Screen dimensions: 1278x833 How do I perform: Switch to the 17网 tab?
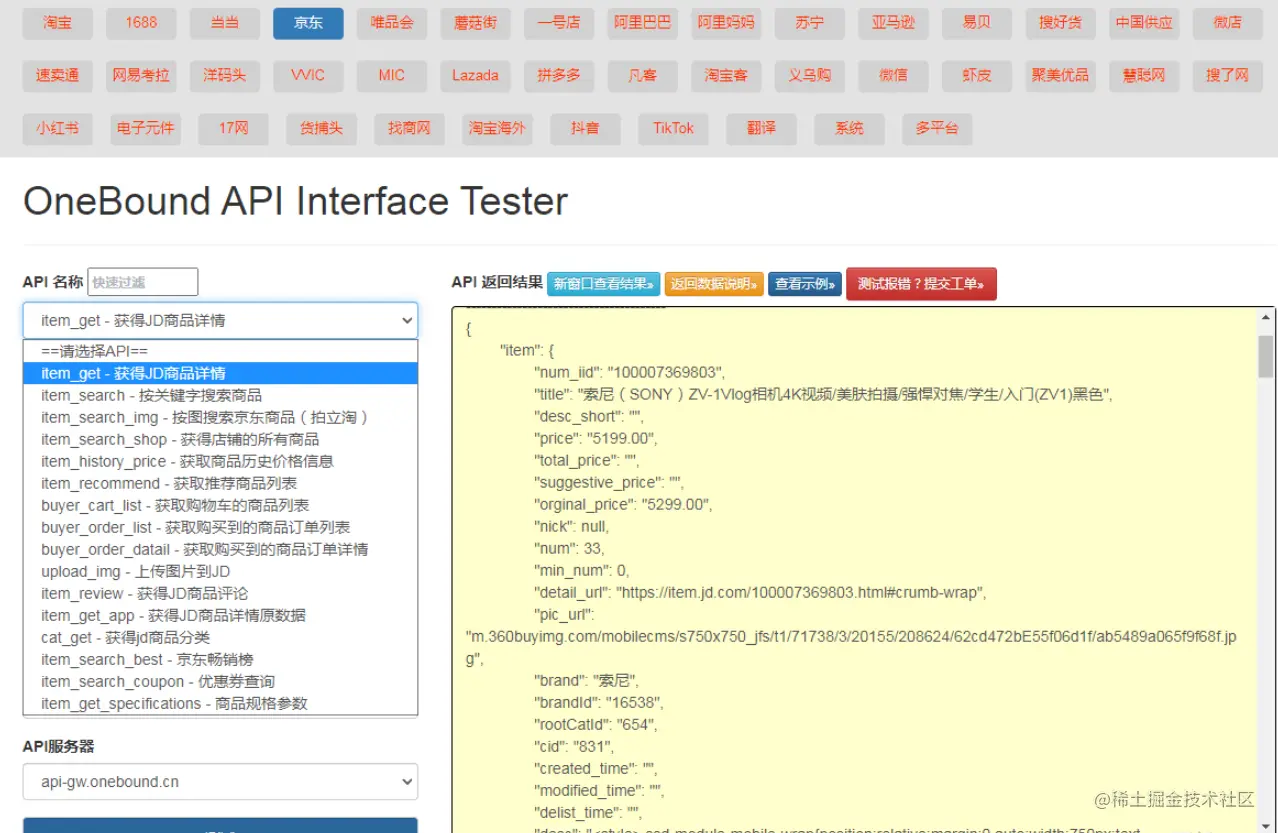[x=233, y=129]
